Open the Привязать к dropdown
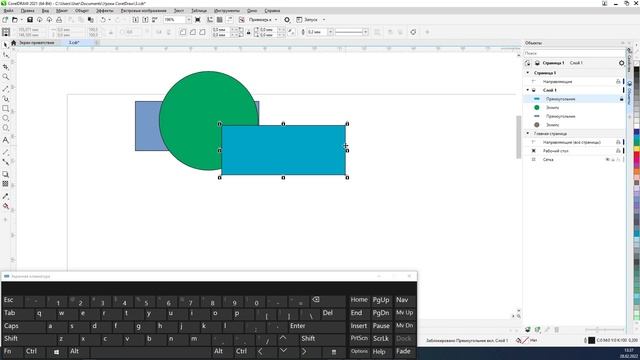Image resolution: width=640 pixels, height=360 pixels. pyautogui.click(x=276, y=20)
